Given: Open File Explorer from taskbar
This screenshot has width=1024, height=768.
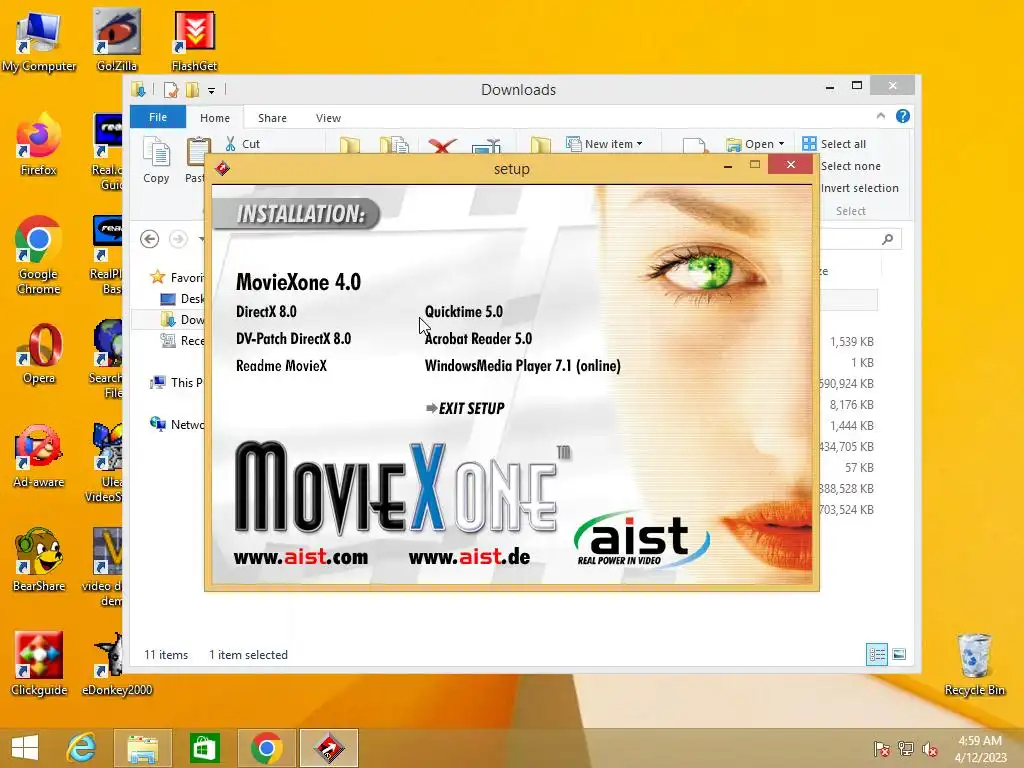Looking at the screenshot, I should (142, 748).
